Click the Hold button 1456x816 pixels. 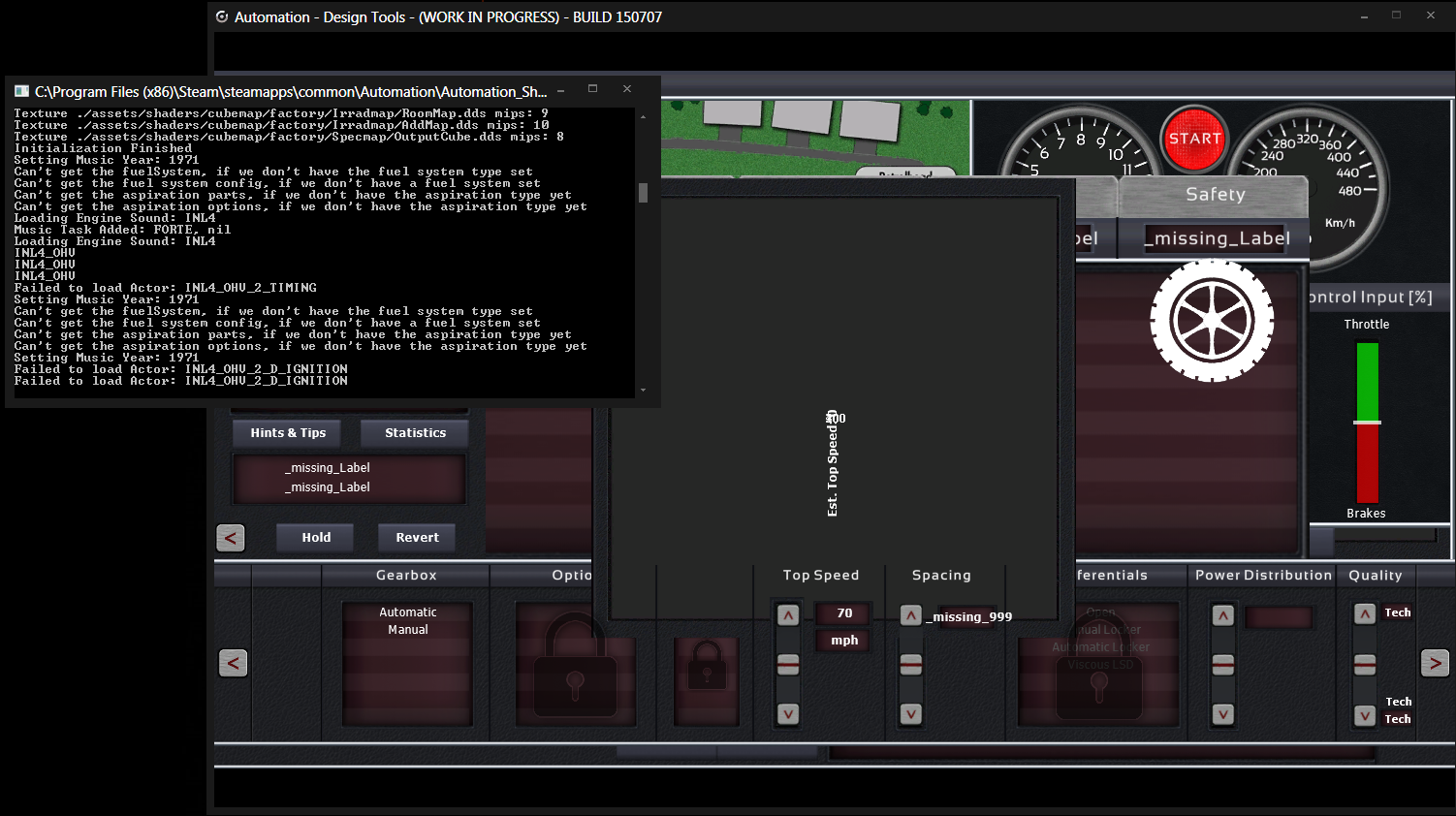(x=316, y=538)
